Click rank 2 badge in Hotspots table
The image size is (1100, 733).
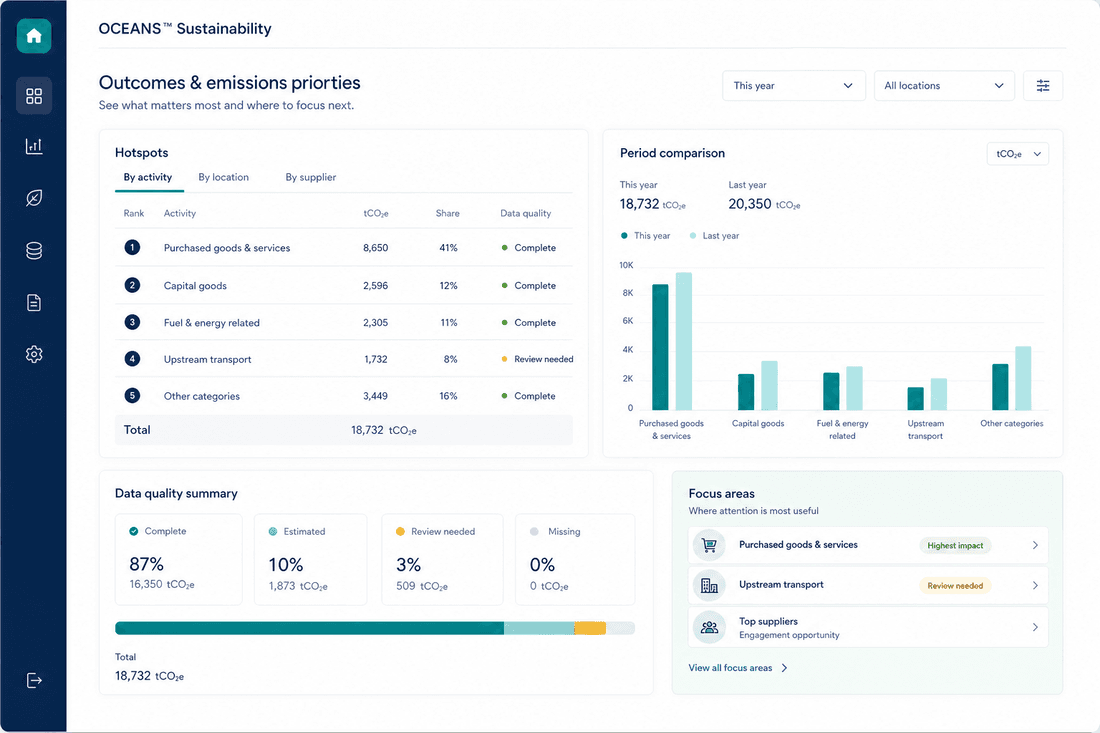tap(132, 285)
